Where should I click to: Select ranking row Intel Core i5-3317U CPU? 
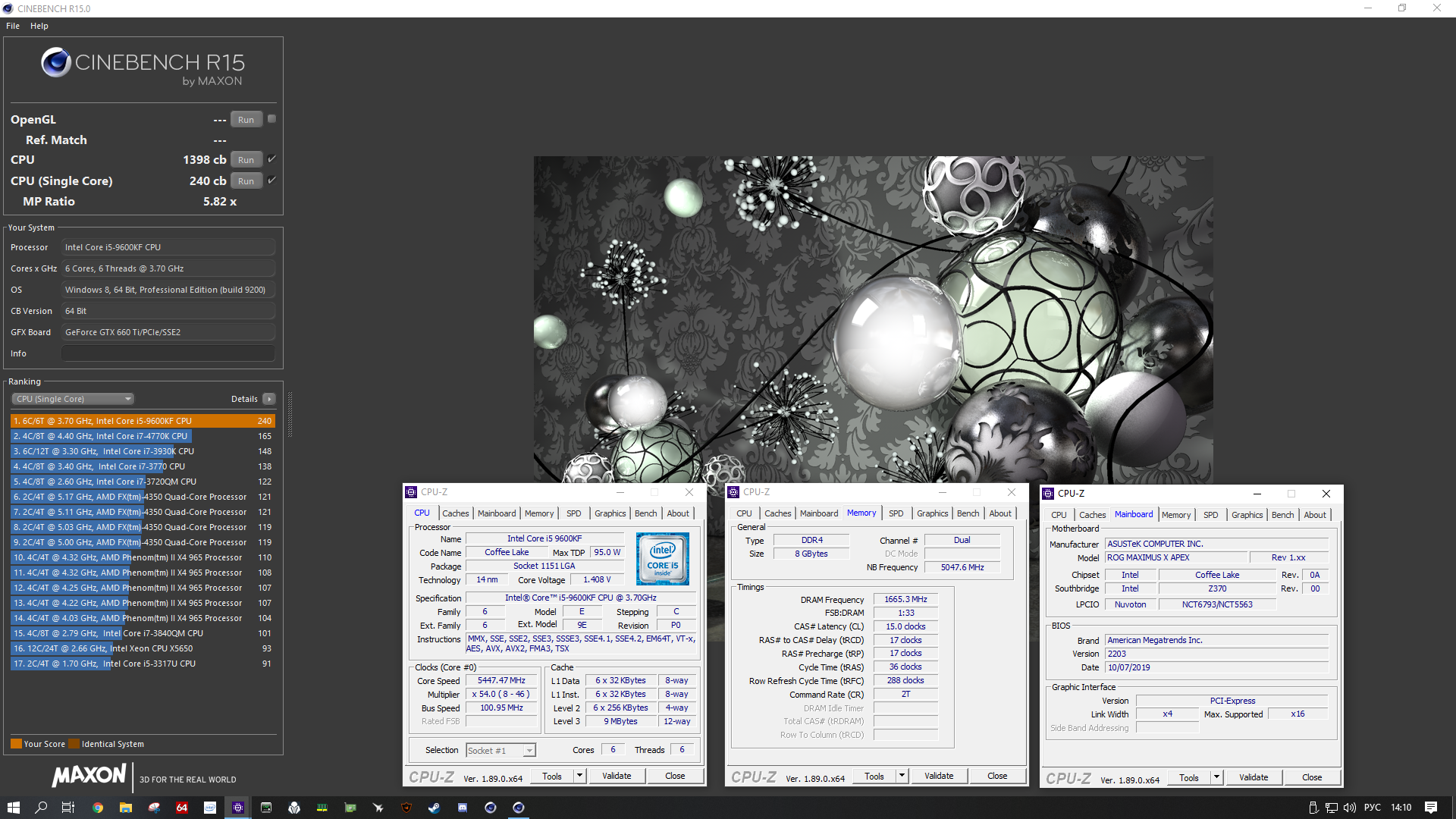coord(143,664)
